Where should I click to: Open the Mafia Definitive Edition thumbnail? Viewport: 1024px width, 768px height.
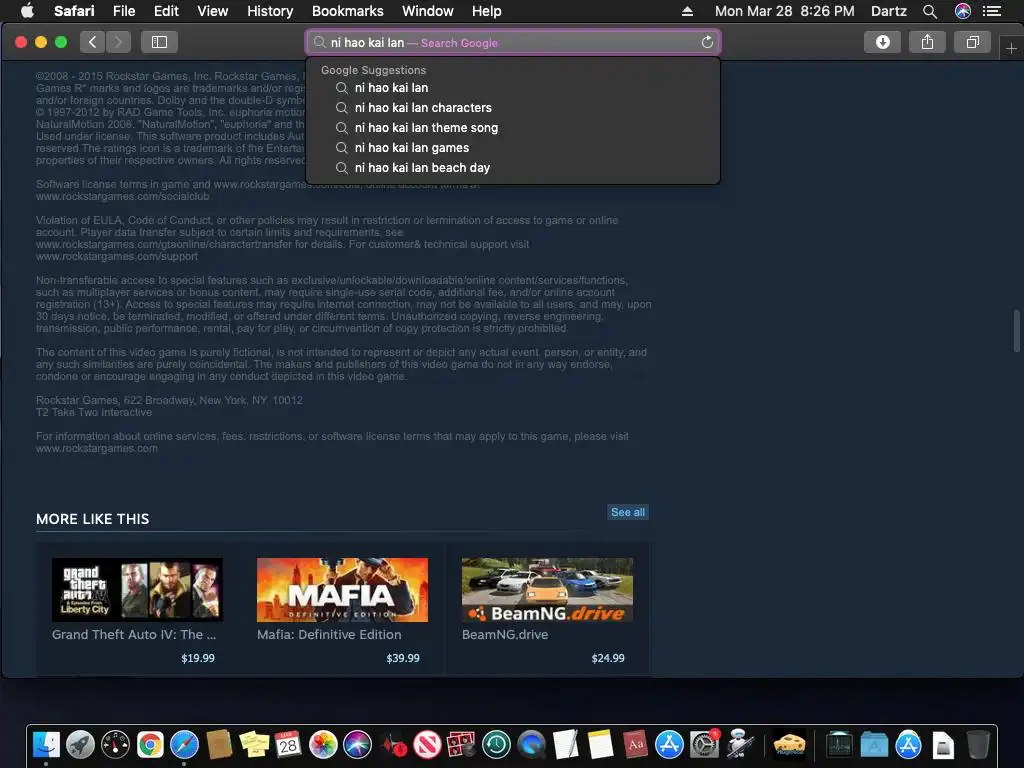(x=342, y=590)
